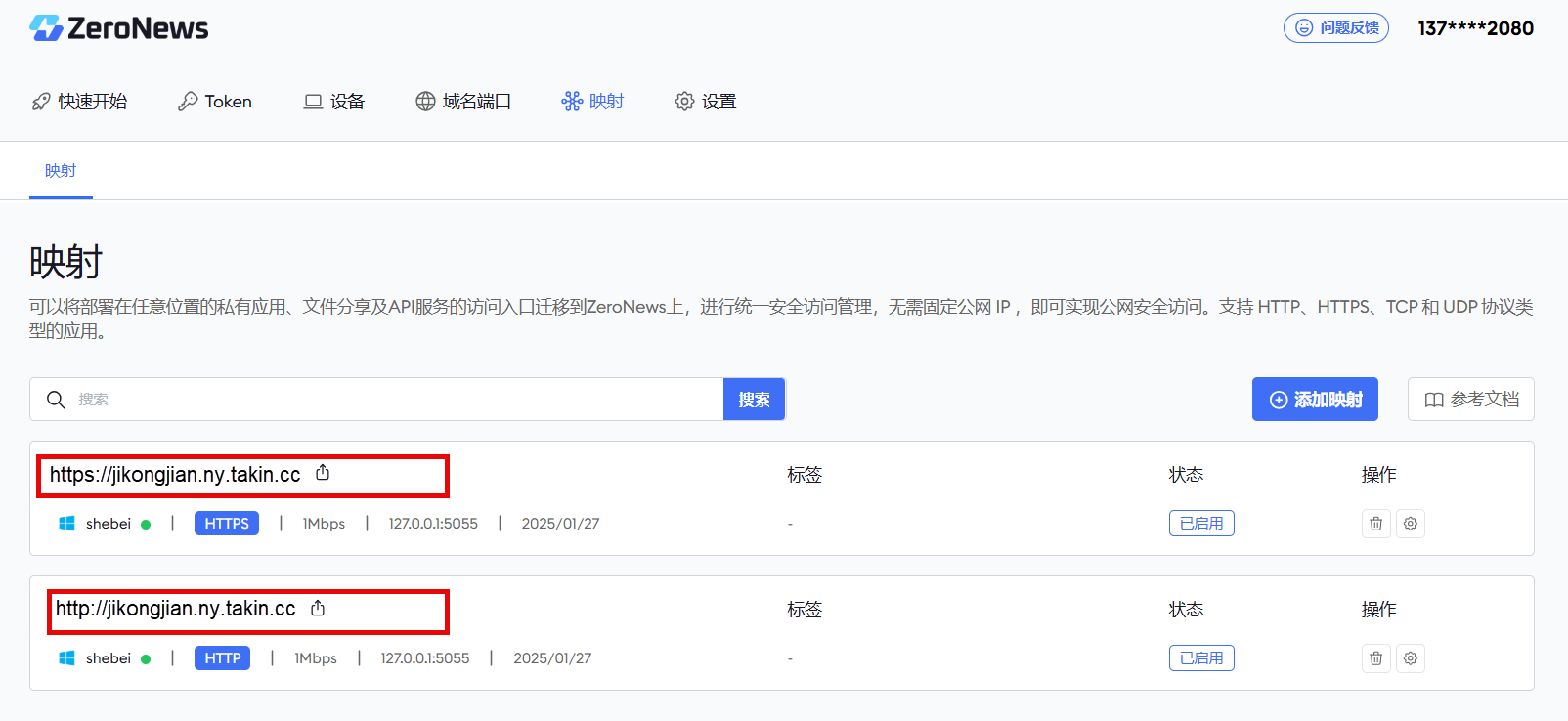Screen dimensions: 1568x721
Task: Click the 添加映射 button
Action: pyautogui.click(x=1315, y=400)
